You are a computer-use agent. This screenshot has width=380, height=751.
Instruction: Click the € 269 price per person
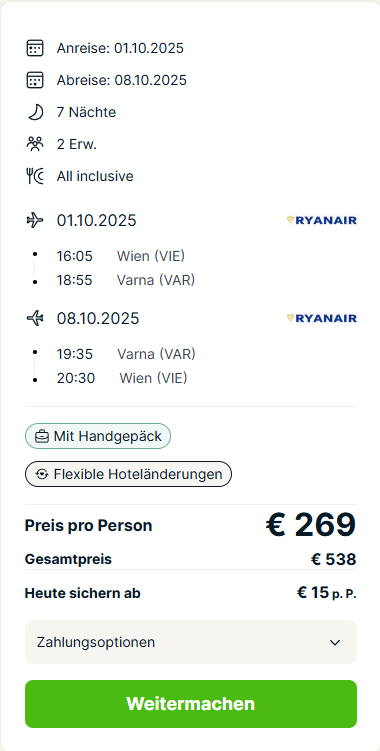point(311,525)
